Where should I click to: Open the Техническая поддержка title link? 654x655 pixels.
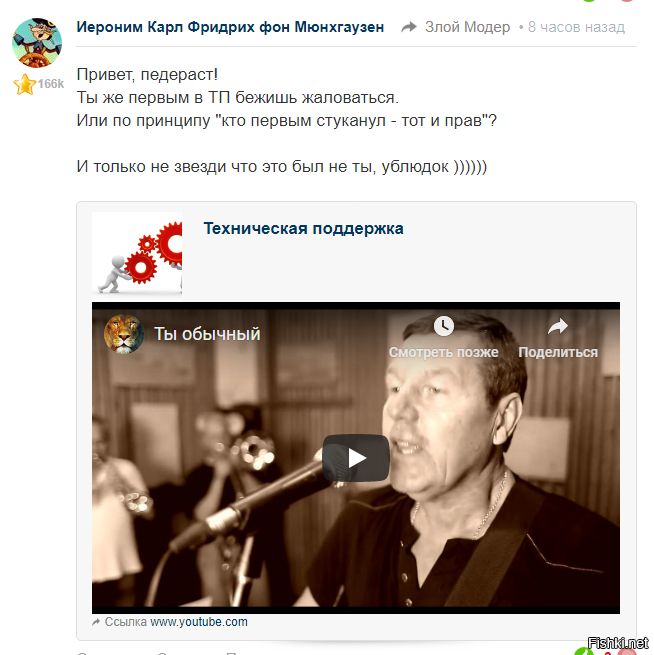click(304, 228)
